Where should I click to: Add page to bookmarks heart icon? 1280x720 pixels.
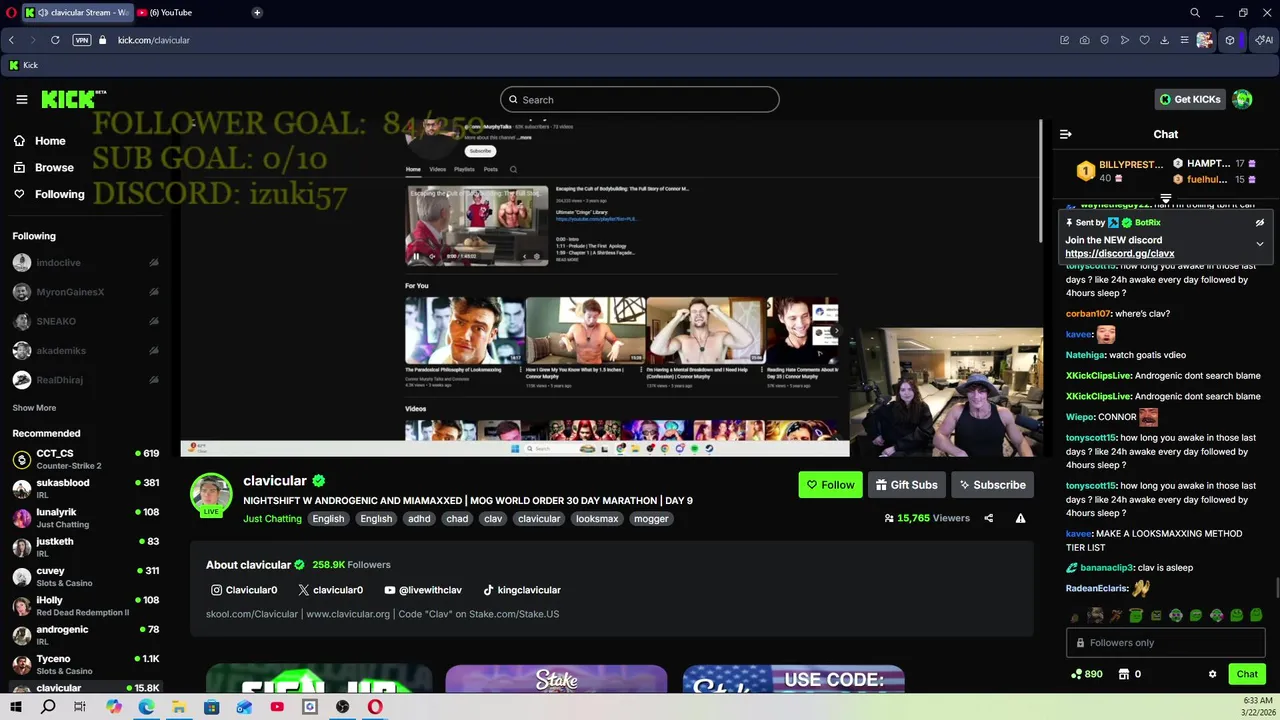(1144, 40)
